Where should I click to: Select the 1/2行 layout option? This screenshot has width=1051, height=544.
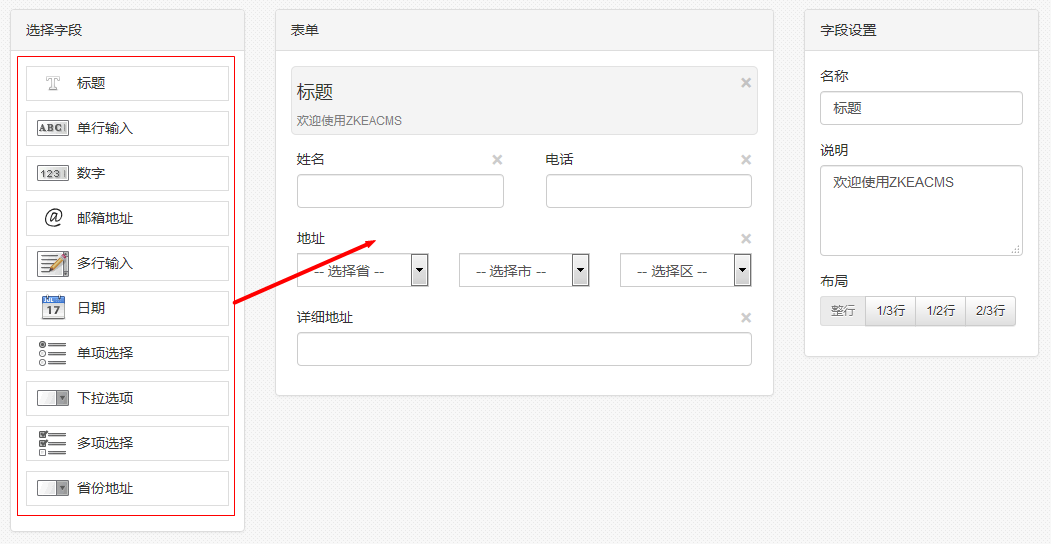(x=940, y=311)
